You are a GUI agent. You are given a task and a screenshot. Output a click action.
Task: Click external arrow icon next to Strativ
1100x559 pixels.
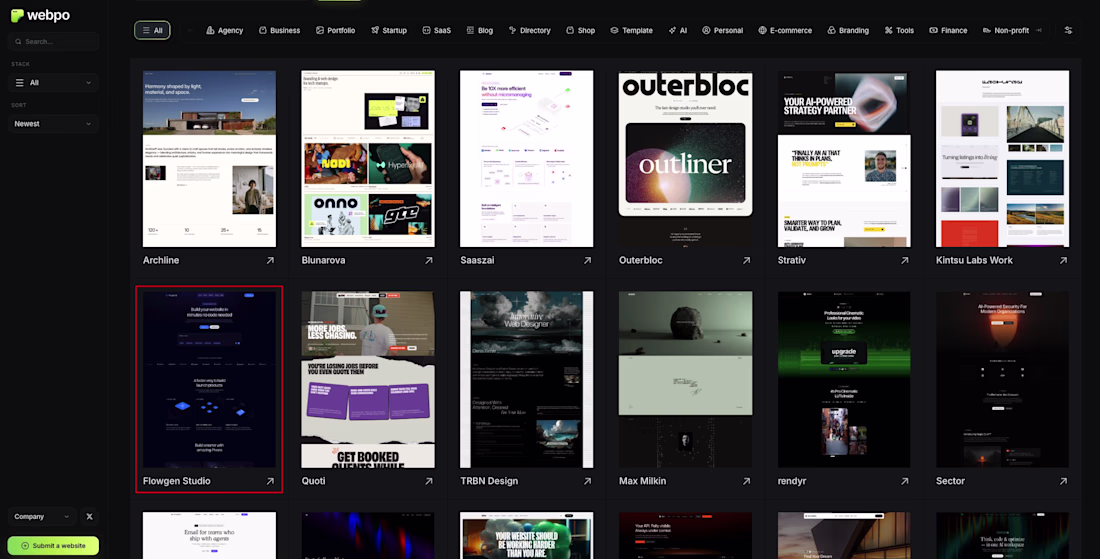[905, 260]
